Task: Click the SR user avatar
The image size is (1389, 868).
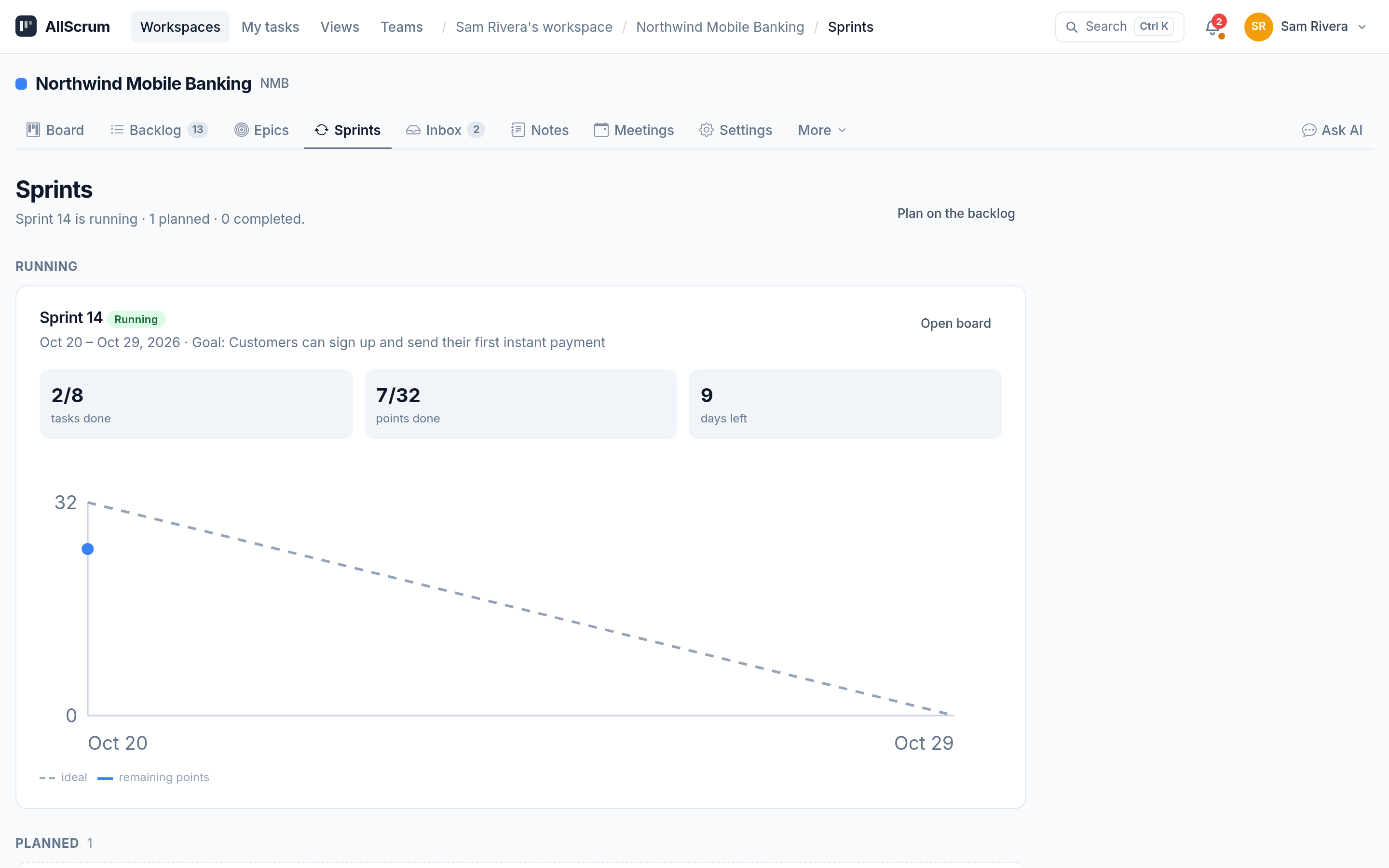Action: pyautogui.click(x=1258, y=27)
